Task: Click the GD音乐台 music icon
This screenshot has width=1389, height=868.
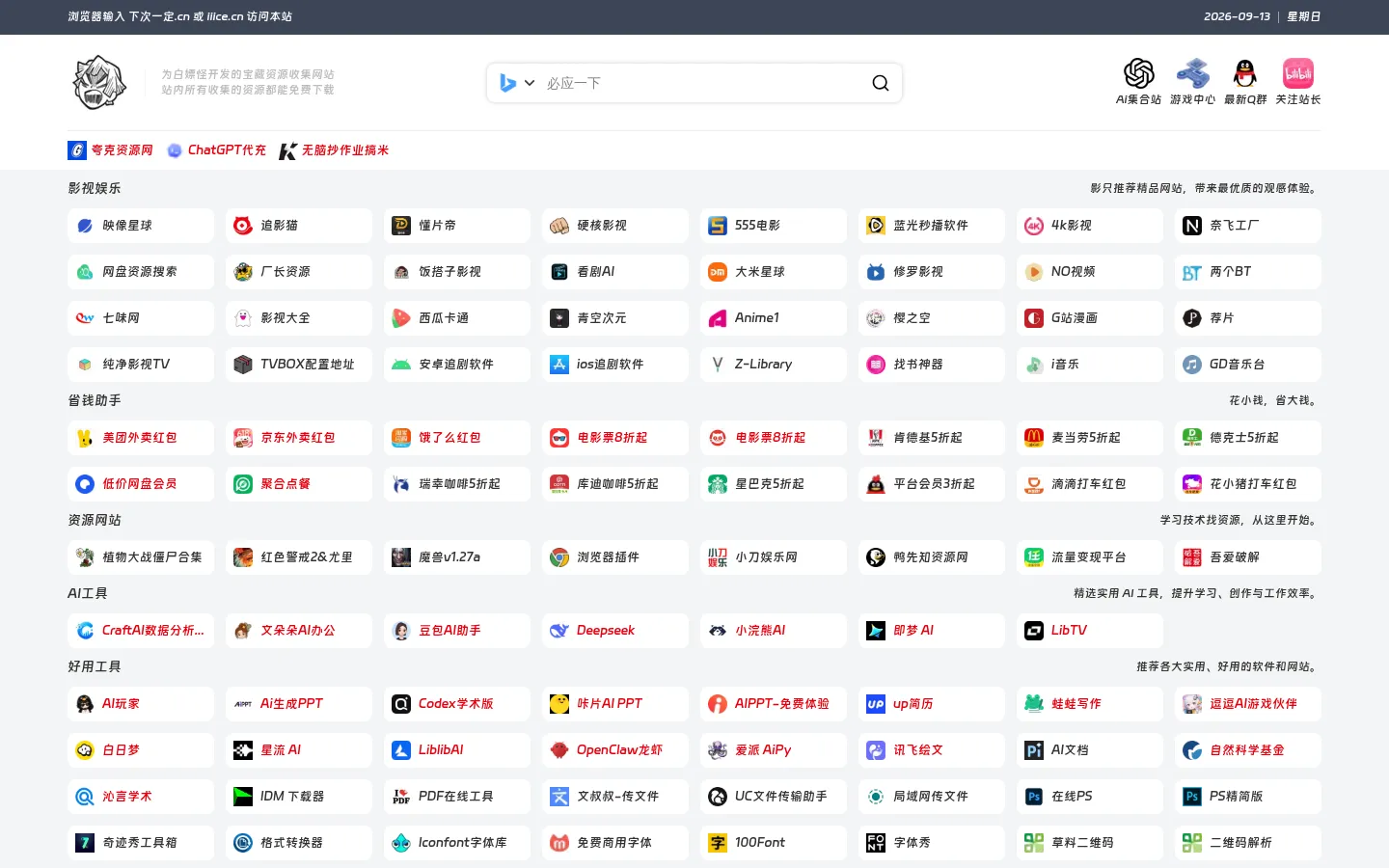Action: coord(1192,365)
